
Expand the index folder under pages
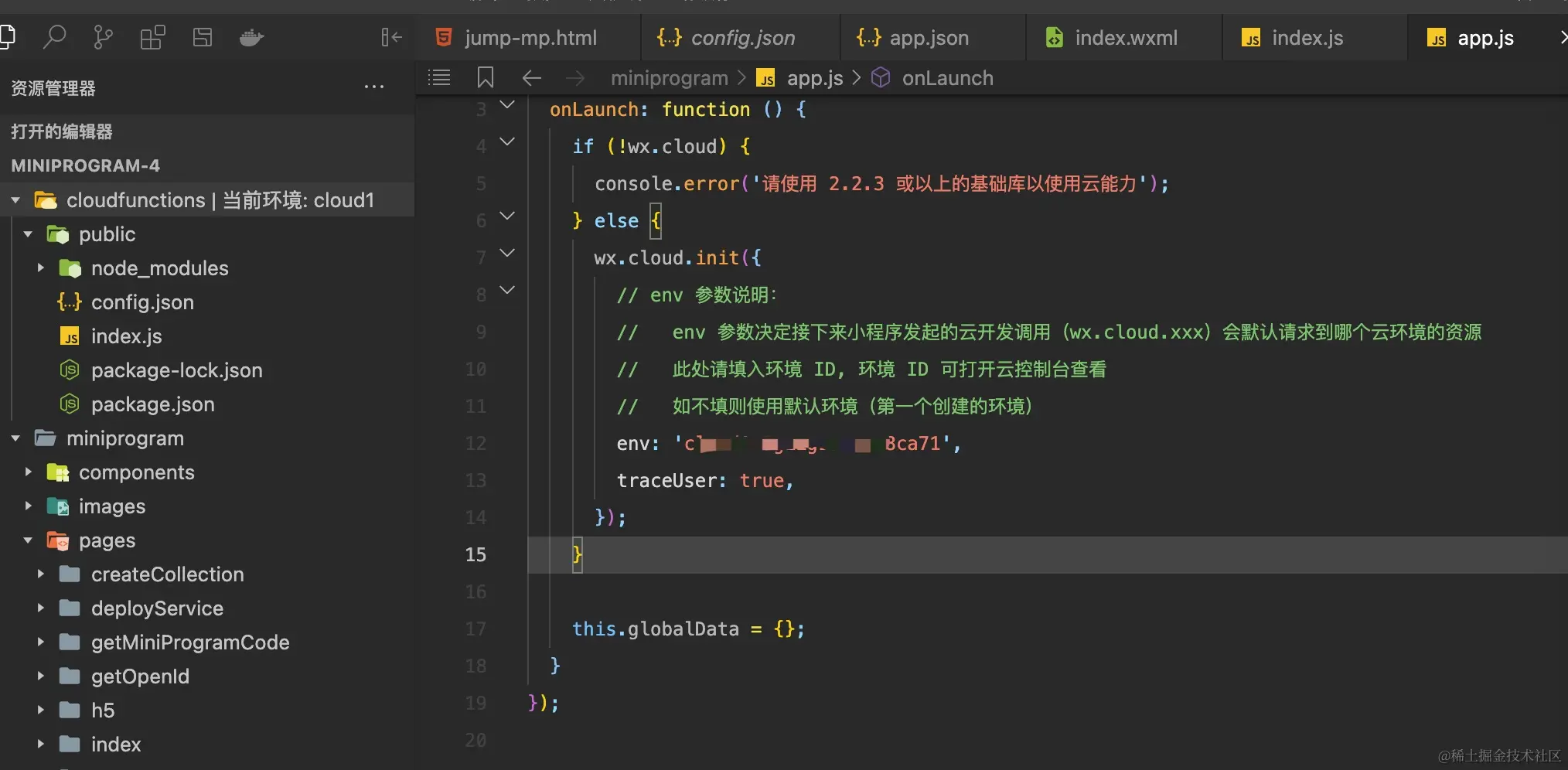40,744
